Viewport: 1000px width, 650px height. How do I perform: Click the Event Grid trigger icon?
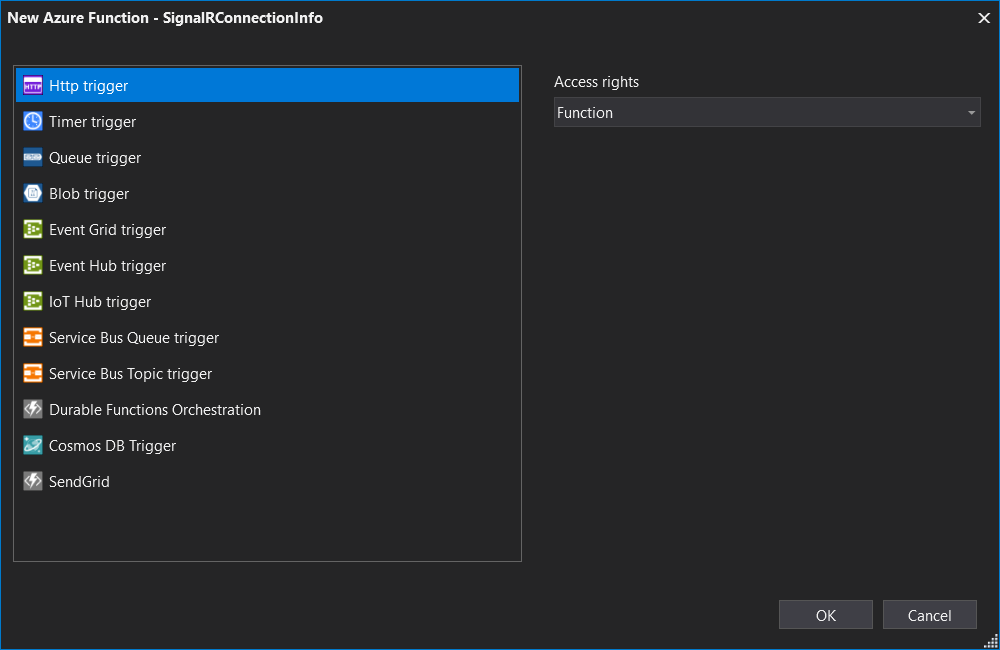(x=33, y=230)
